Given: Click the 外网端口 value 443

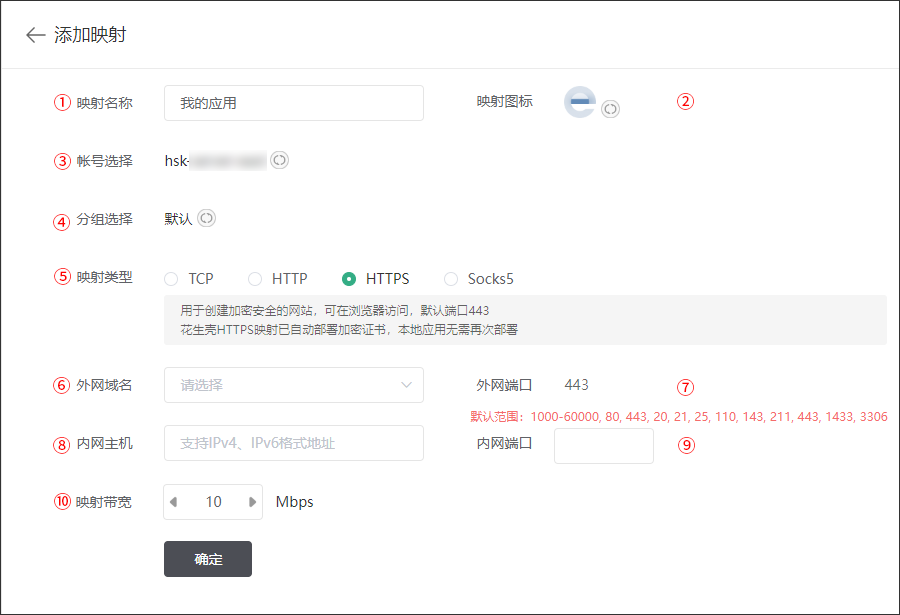Looking at the screenshot, I should (x=576, y=384).
